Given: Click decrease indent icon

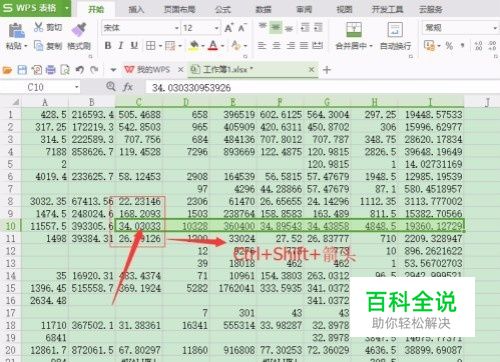Looking at the screenshot, I should pos(305,27).
